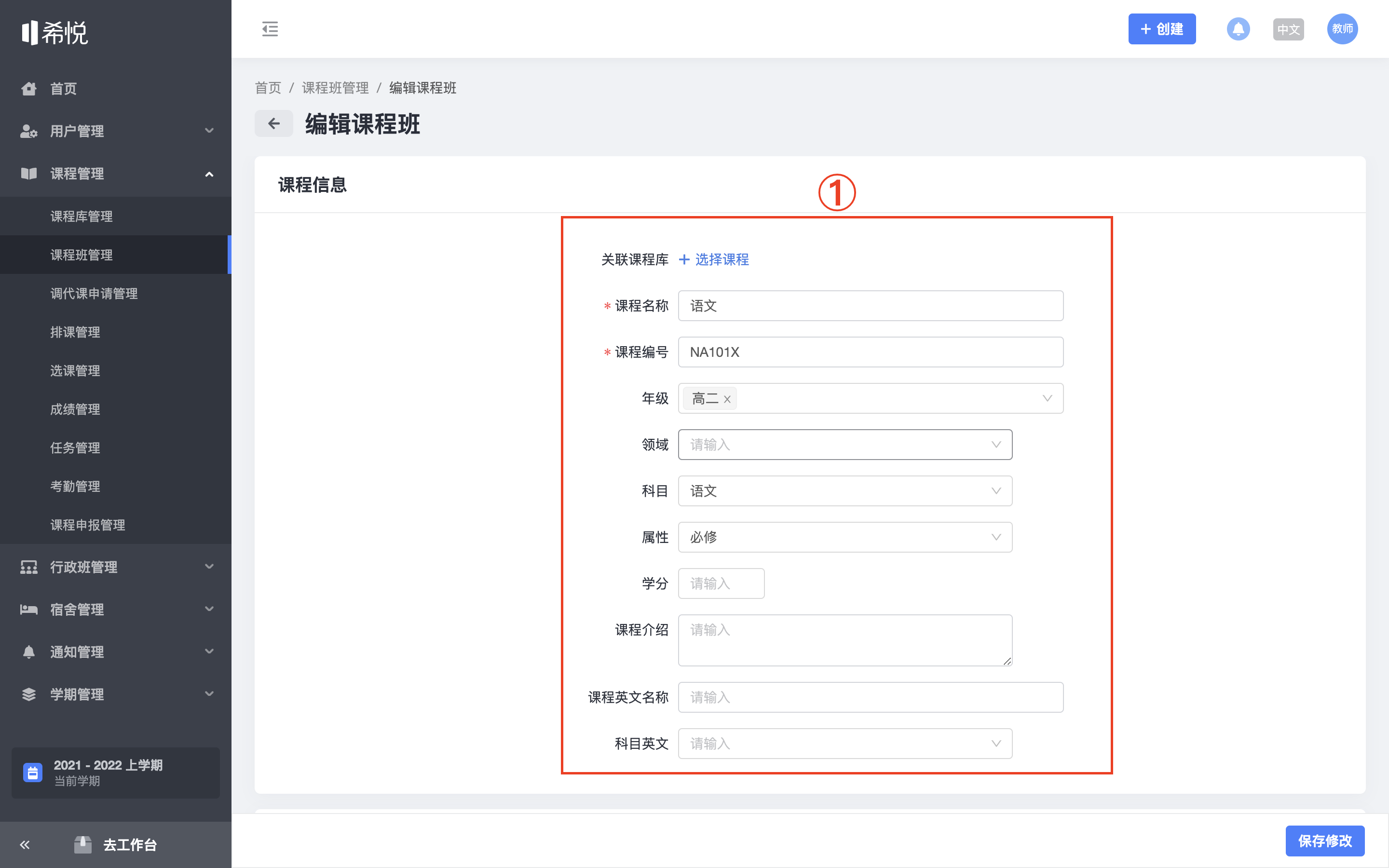
Task: Click the 学期管理 layers icon
Action: click(29, 694)
